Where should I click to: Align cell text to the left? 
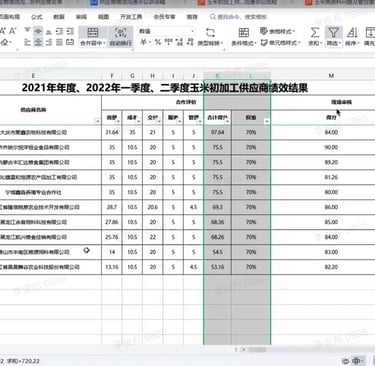click(x=28, y=42)
